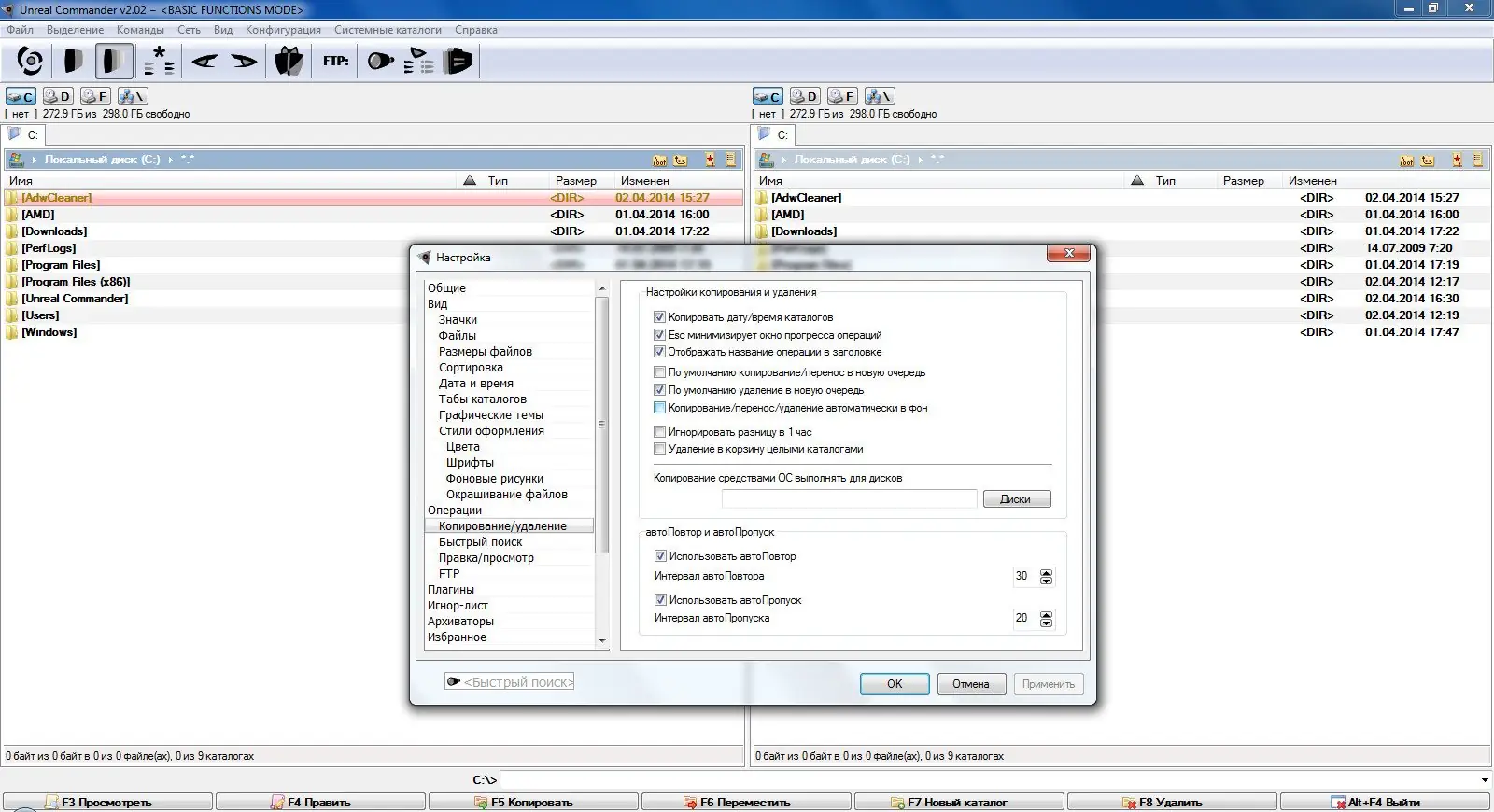Click the left-pointing arrow toolbar icon

(204, 62)
